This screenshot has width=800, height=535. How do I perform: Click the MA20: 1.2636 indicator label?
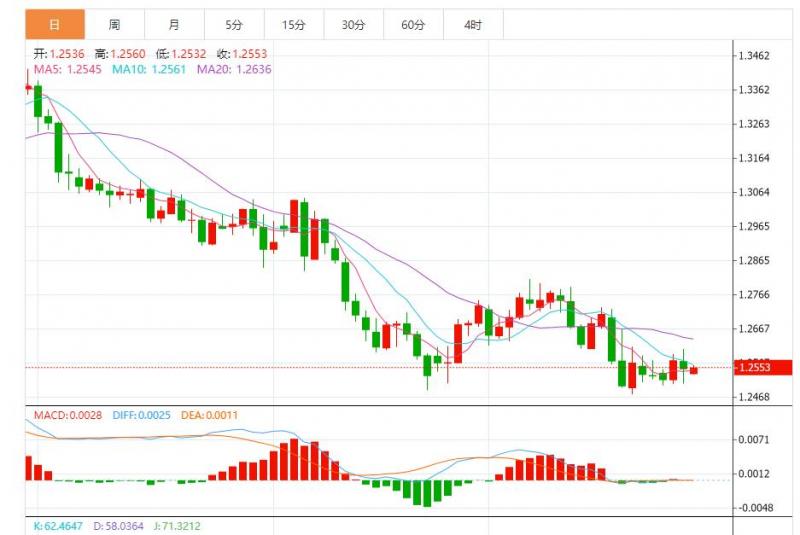click(234, 69)
